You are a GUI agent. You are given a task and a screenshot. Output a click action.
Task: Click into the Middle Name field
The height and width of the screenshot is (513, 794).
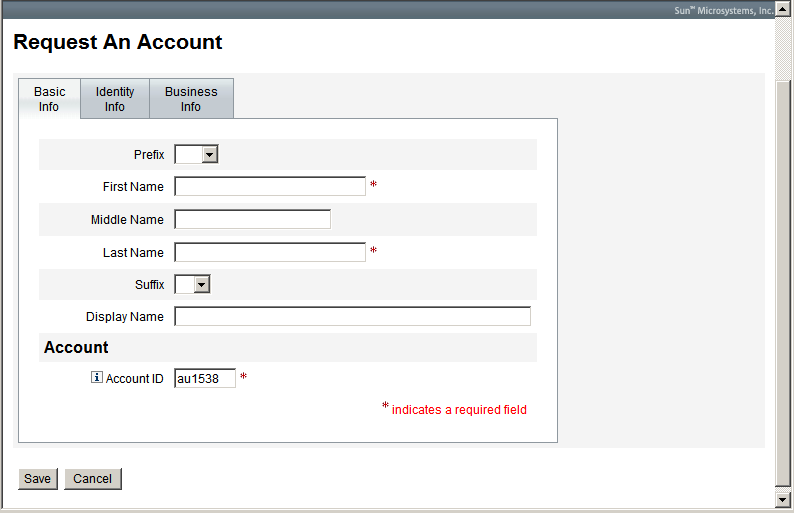tap(252, 220)
